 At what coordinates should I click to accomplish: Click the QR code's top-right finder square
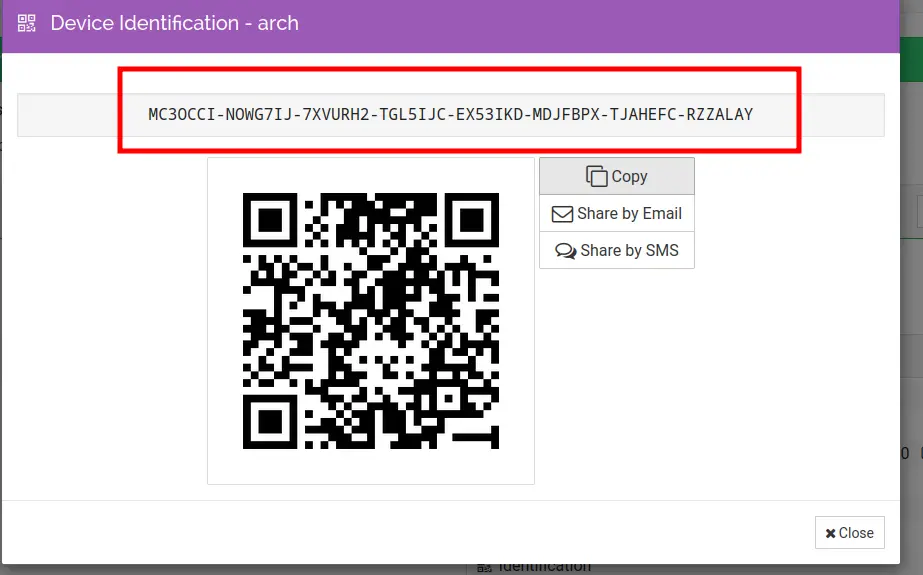click(x=472, y=220)
